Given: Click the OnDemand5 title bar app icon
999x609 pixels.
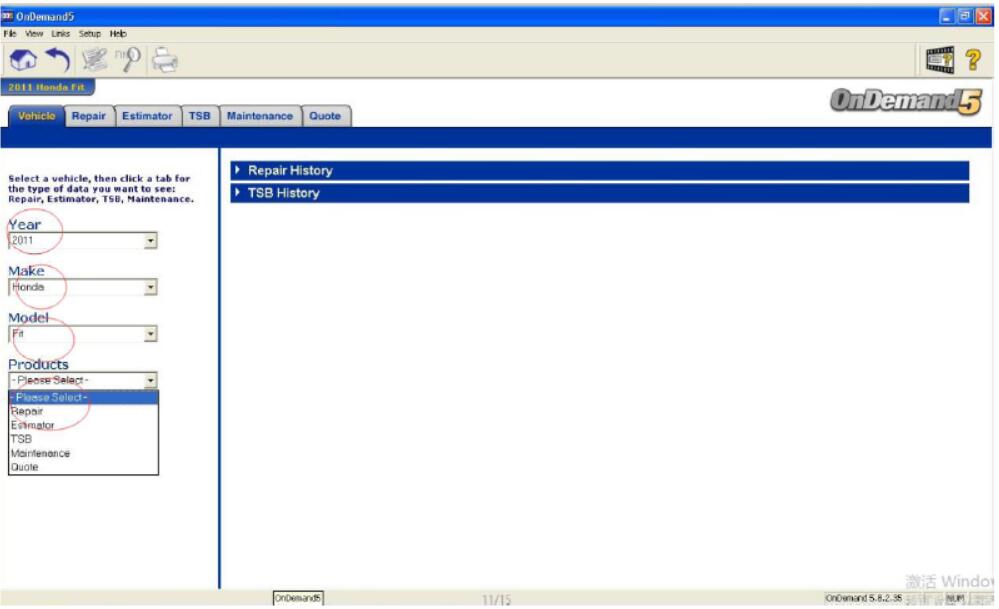Looking at the screenshot, I should coord(8,16).
